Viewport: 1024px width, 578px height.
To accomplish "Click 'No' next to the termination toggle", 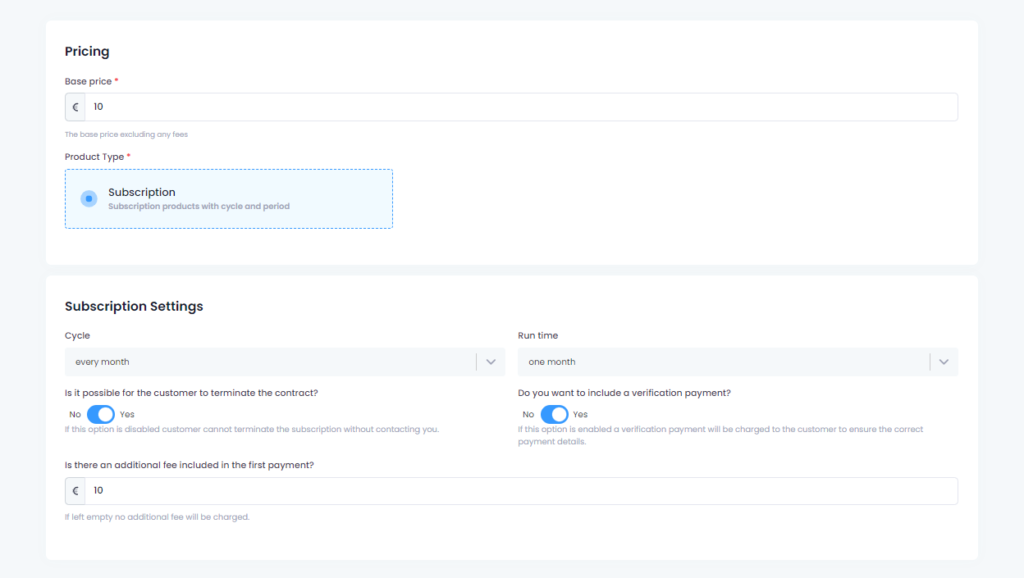I will pyautogui.click(x=74, y=413).
